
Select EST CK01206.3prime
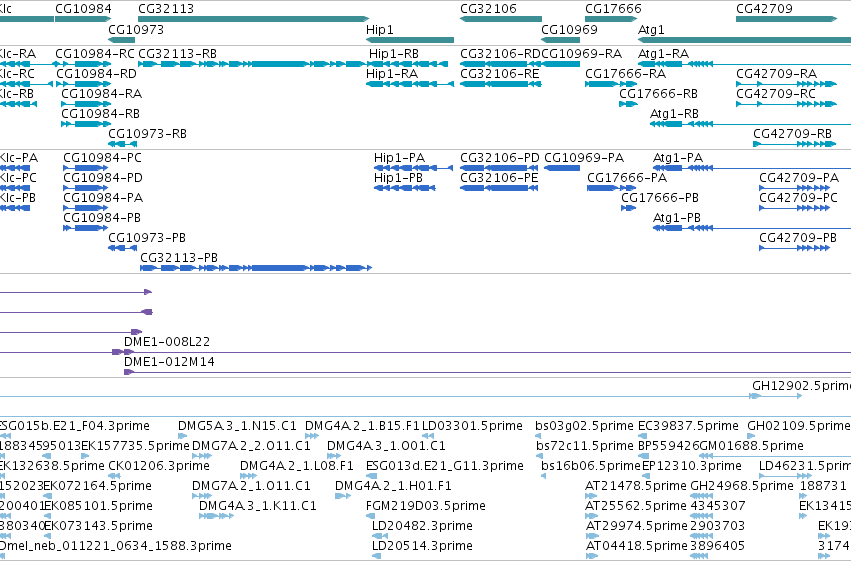coord(158,466)
